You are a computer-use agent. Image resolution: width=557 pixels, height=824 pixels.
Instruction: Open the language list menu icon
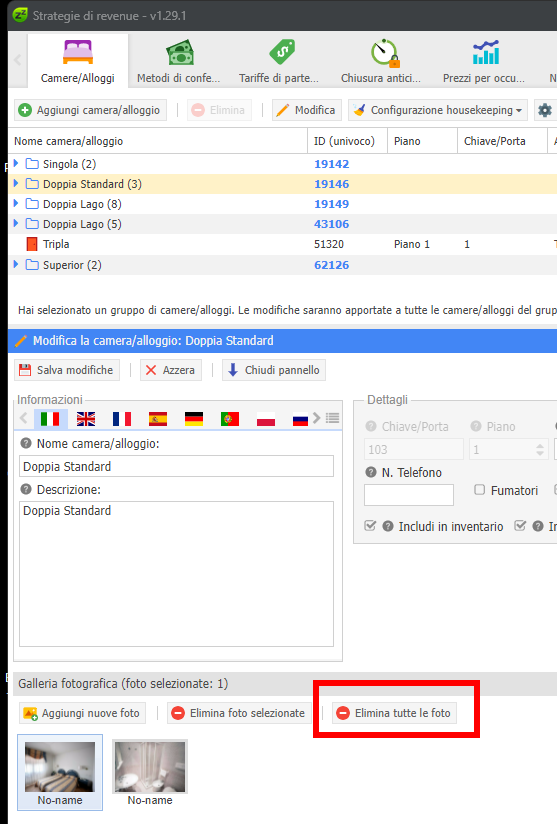click(332, 418)
